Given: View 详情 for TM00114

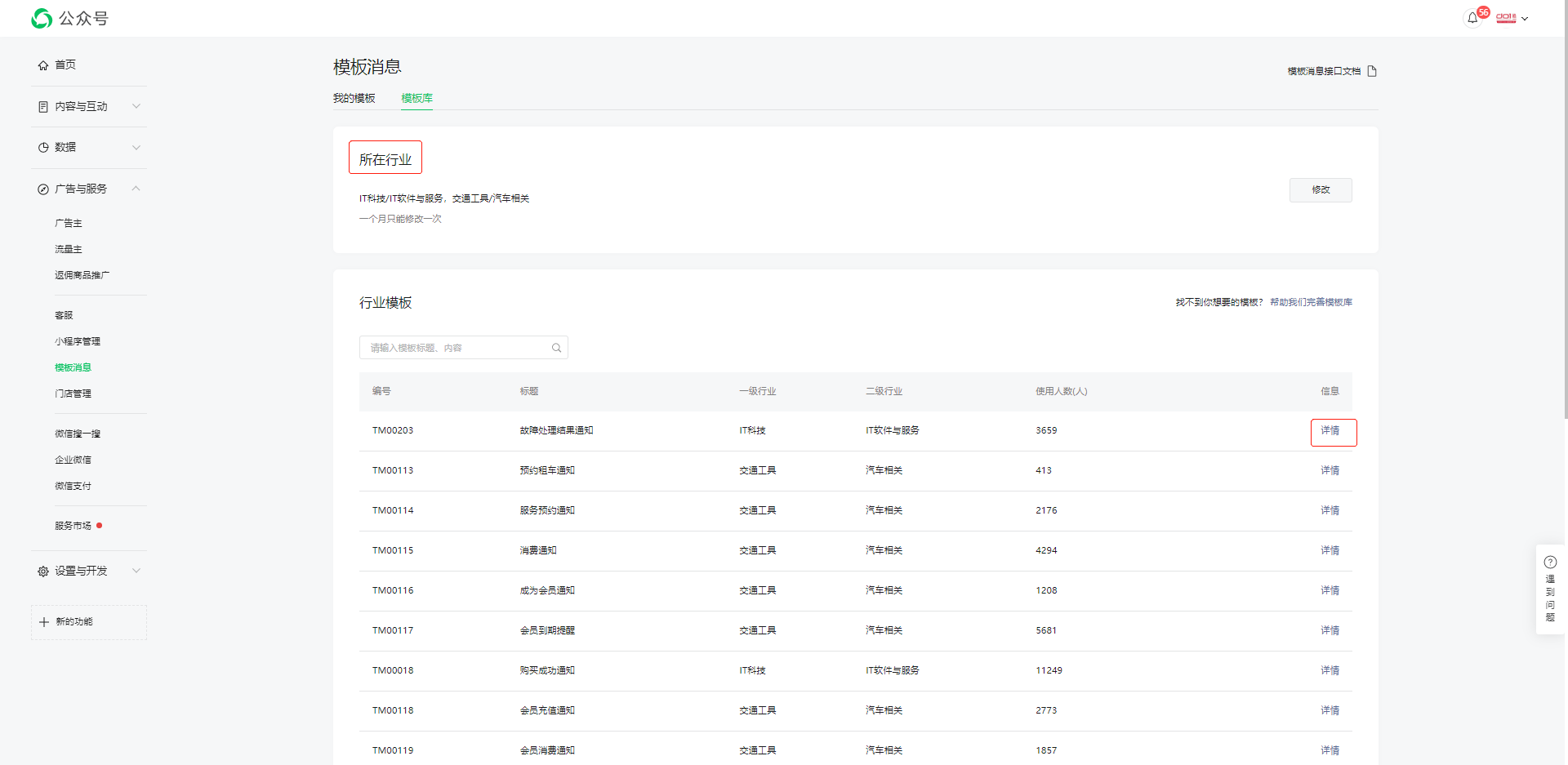Looking at the screenshot, I should point(1330,510).
